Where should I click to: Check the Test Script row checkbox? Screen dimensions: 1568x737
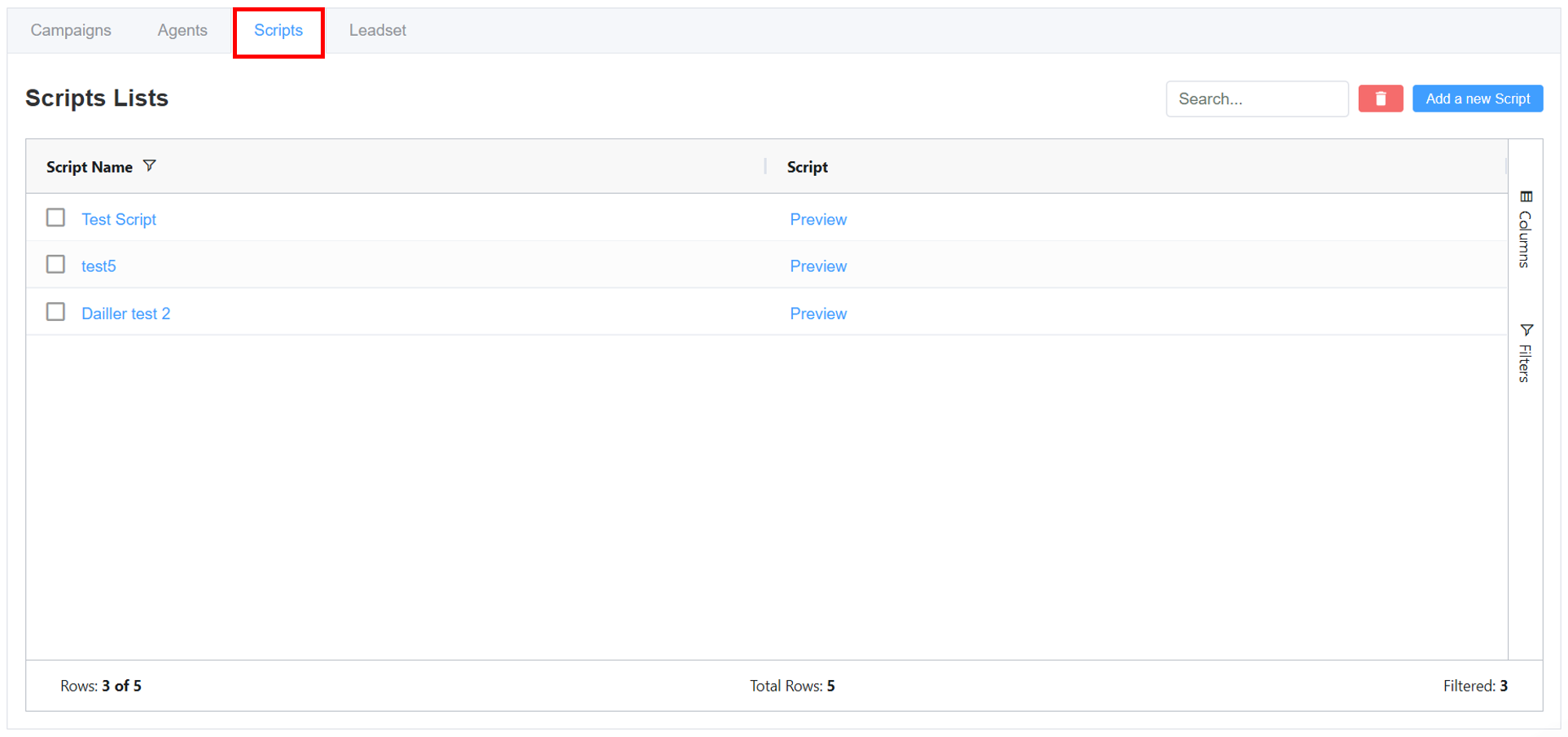point(55,218)
